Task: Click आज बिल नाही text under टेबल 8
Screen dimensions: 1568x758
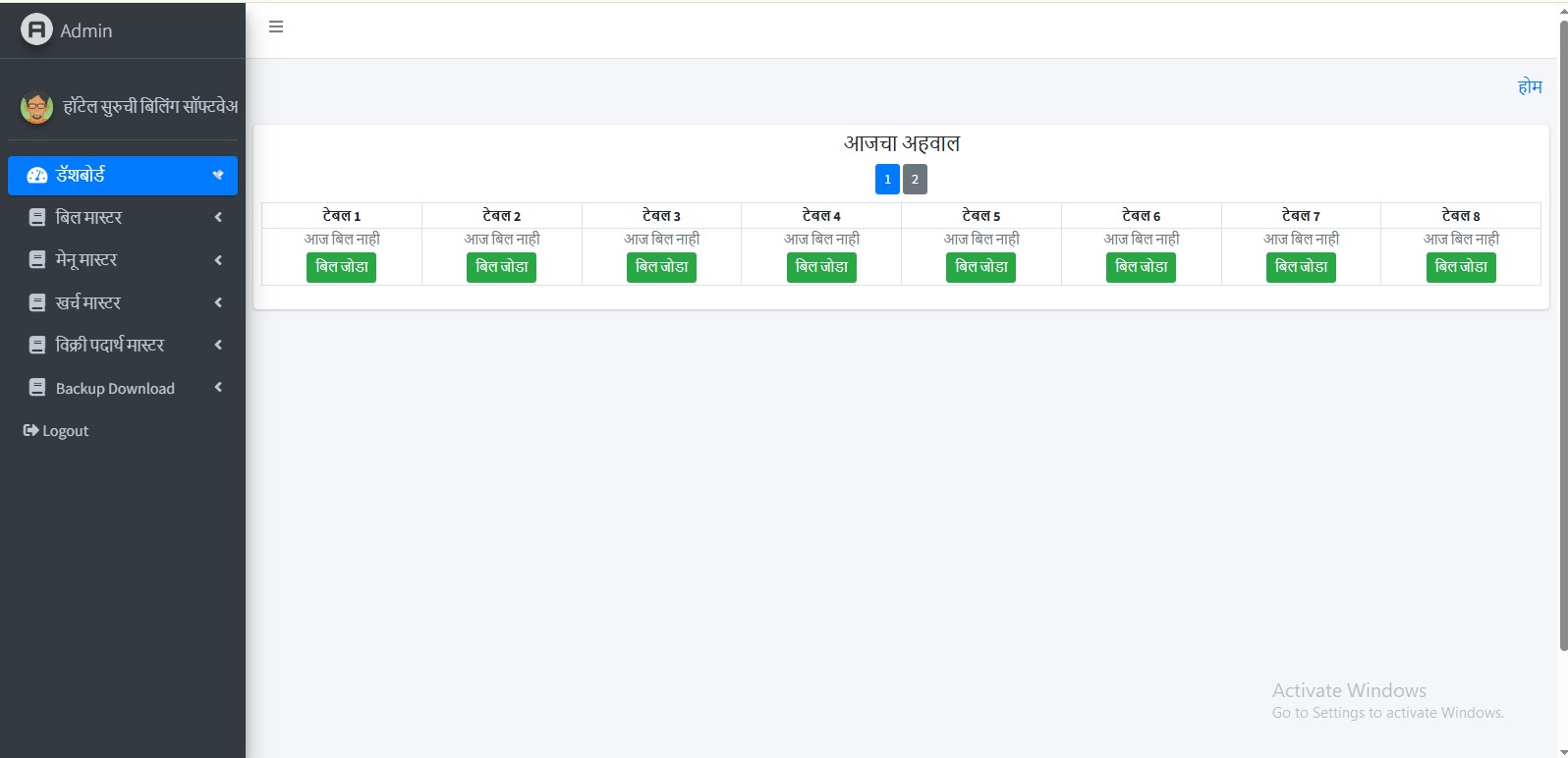Action: click(1461, 239)
